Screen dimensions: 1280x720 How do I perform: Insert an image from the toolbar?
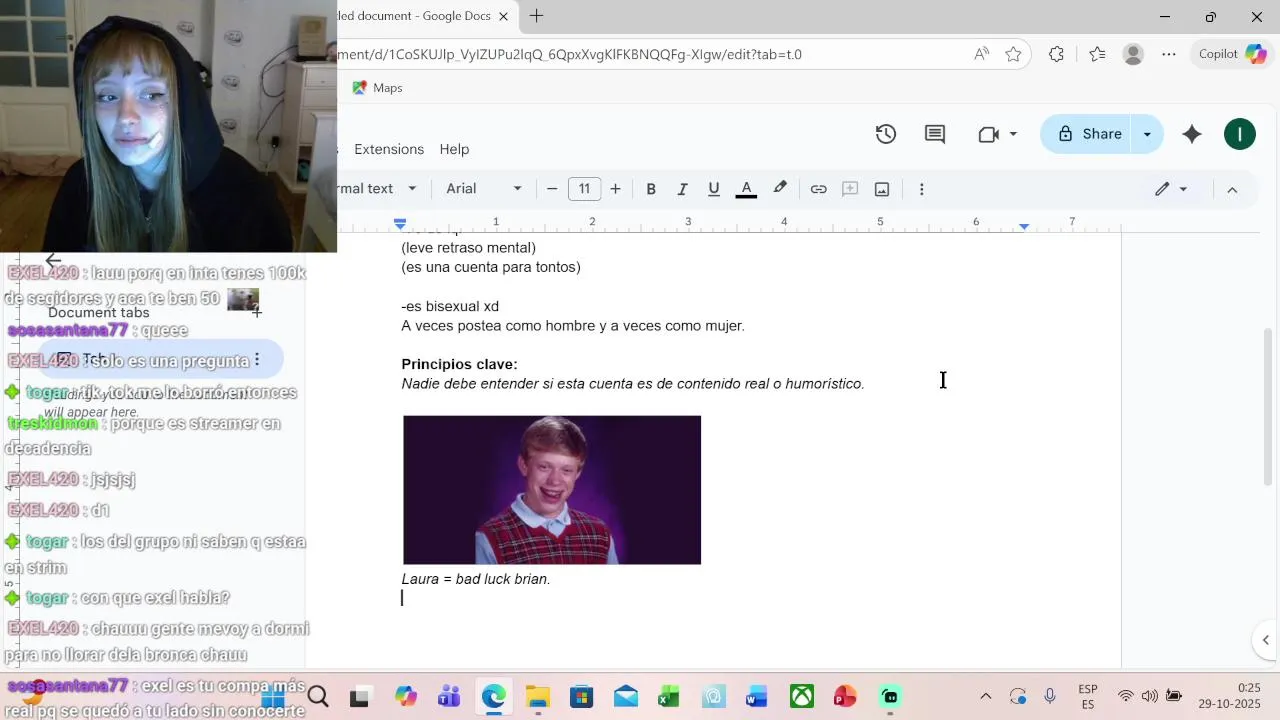[882, 189]
